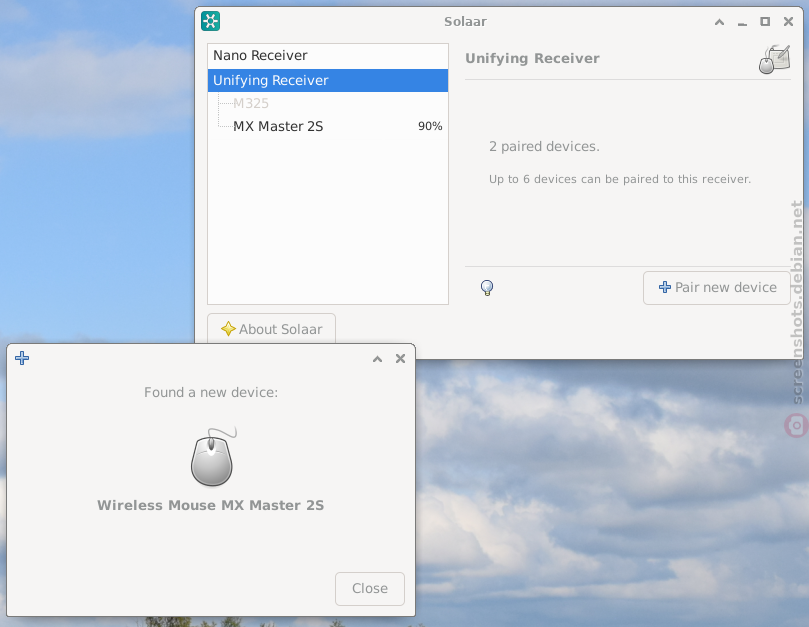Click the 90% battery value
The image size is (809, 627).
430,126
